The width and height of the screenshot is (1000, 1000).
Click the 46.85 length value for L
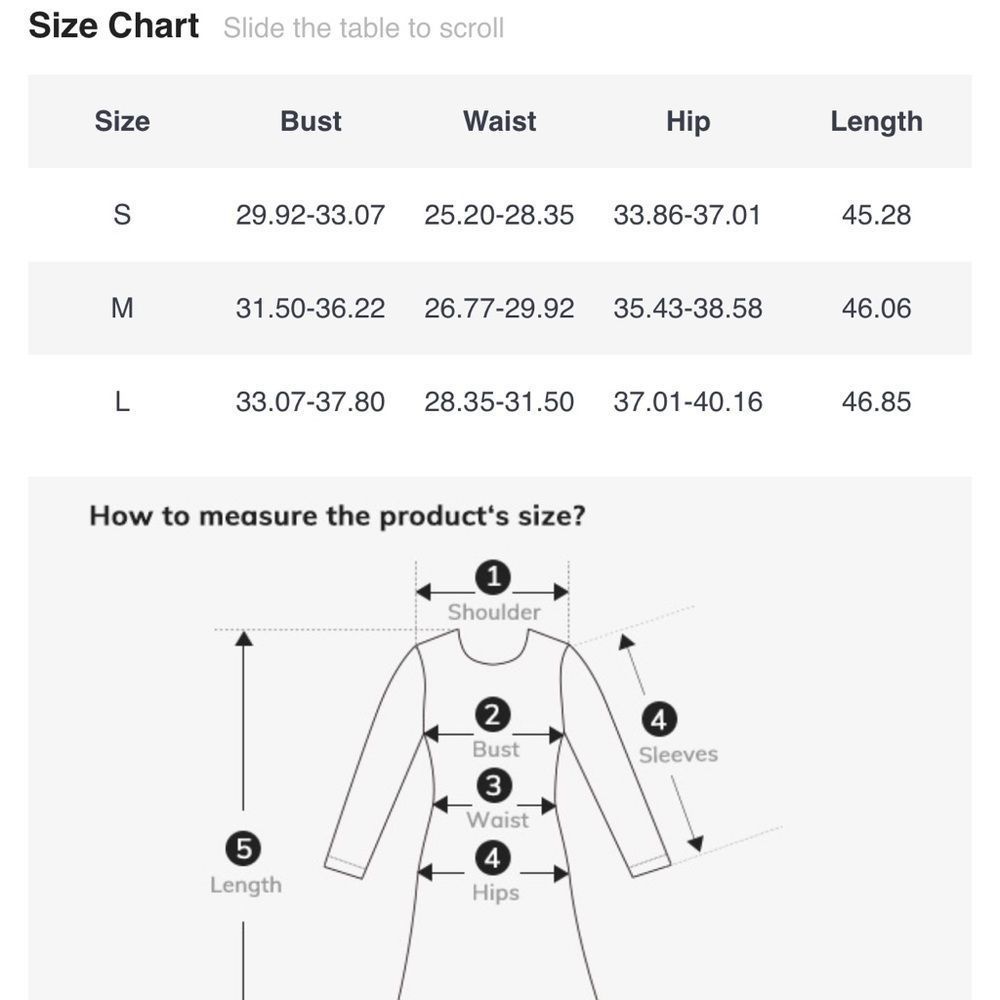coord(876,402)
